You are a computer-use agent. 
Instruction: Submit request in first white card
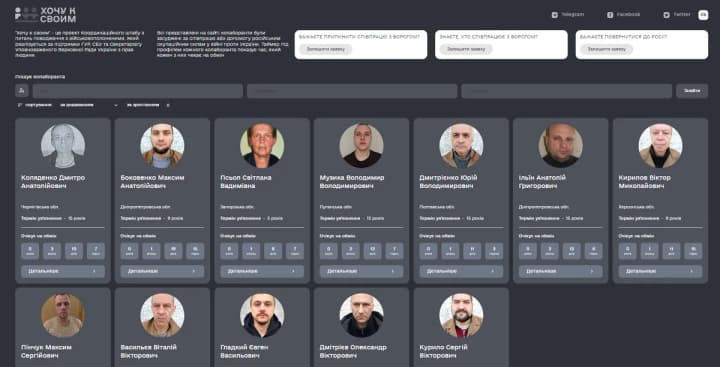pos(326,49)
